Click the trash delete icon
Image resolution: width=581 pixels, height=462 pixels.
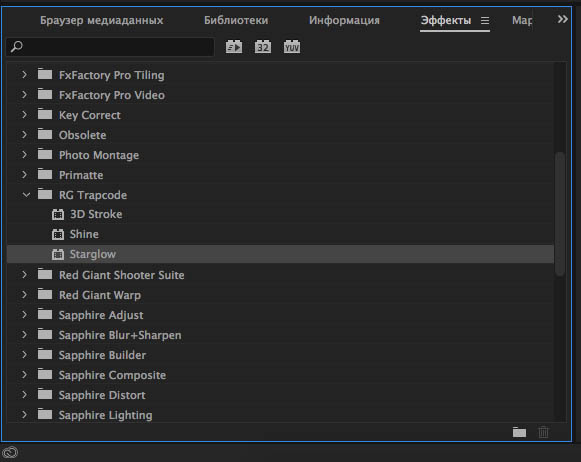pyautogui.click(x=544, y=432)
